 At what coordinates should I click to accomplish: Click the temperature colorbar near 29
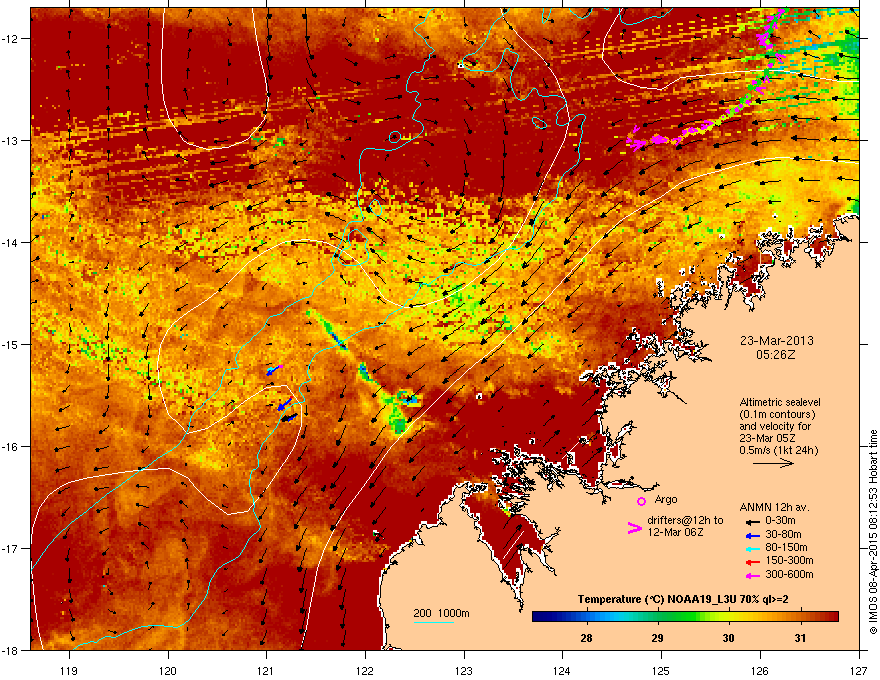(658, 616)
